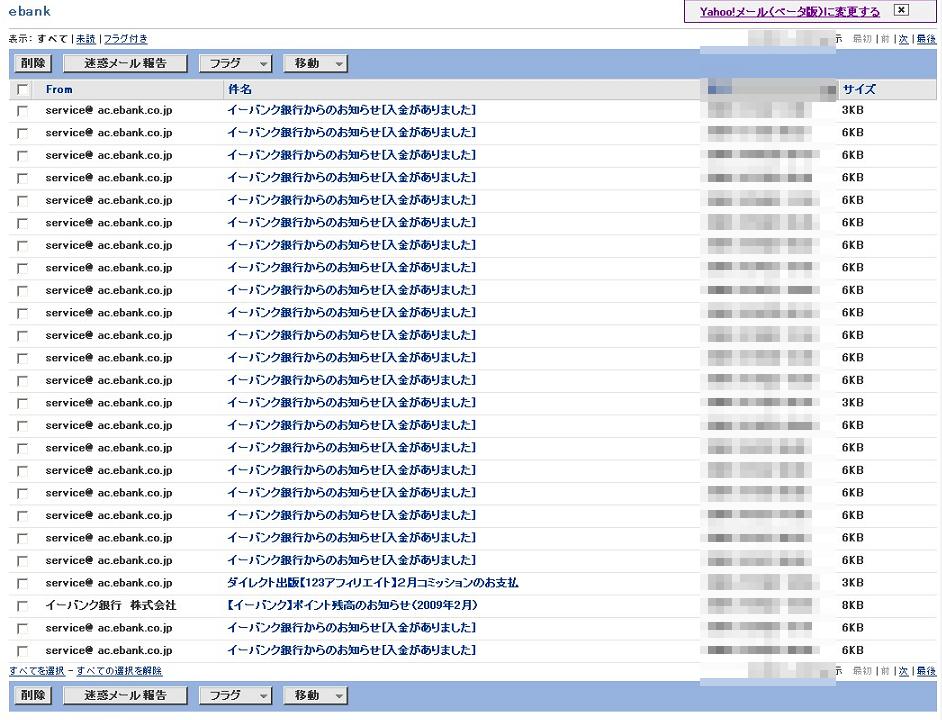Open 【イーバンク】ポイント残高のお知らせ(2009年2月) message
The width and height of the screenshot is (942, 720).
tap(351, 605)
